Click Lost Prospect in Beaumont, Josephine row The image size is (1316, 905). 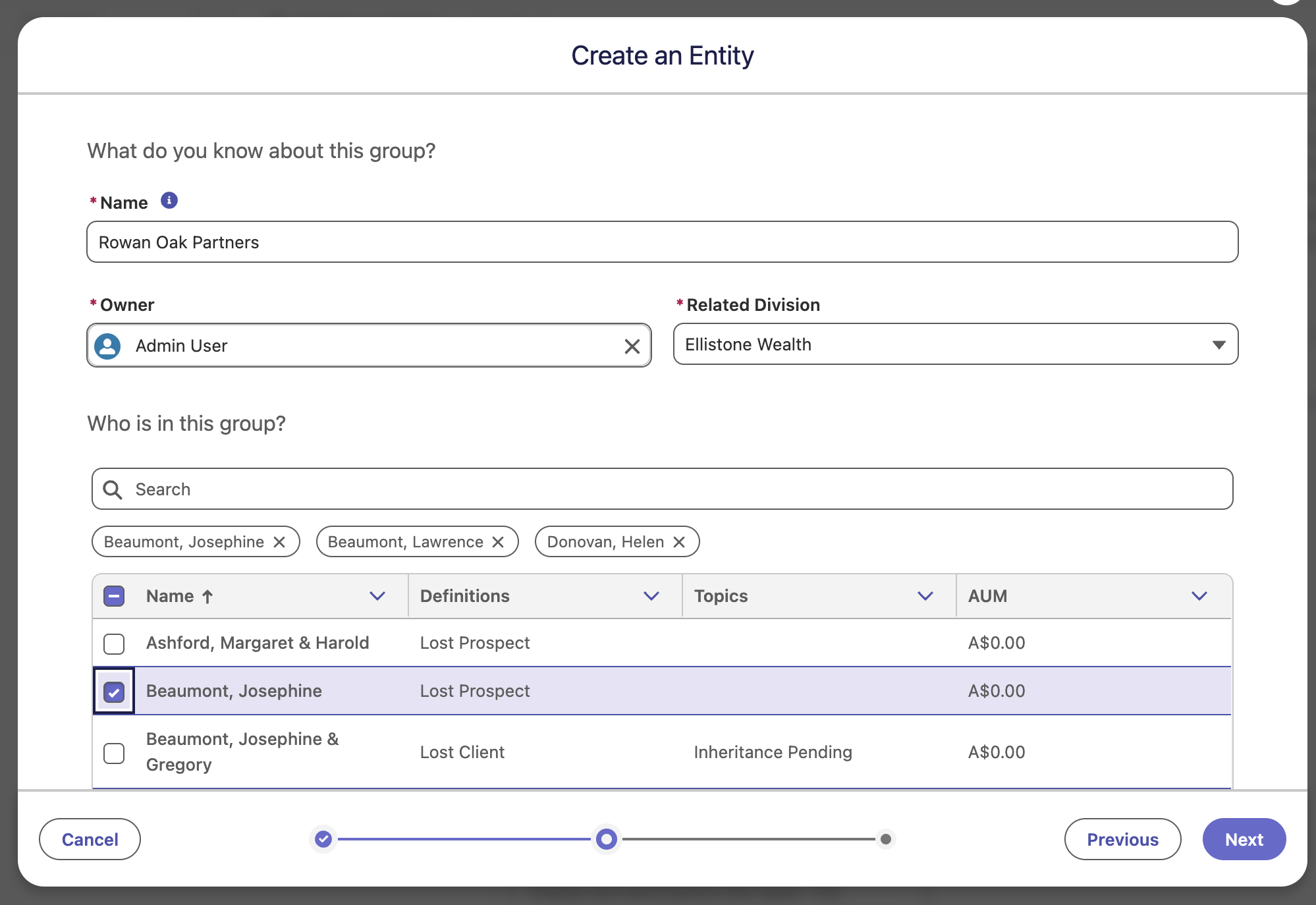click(x=475, y=691)
